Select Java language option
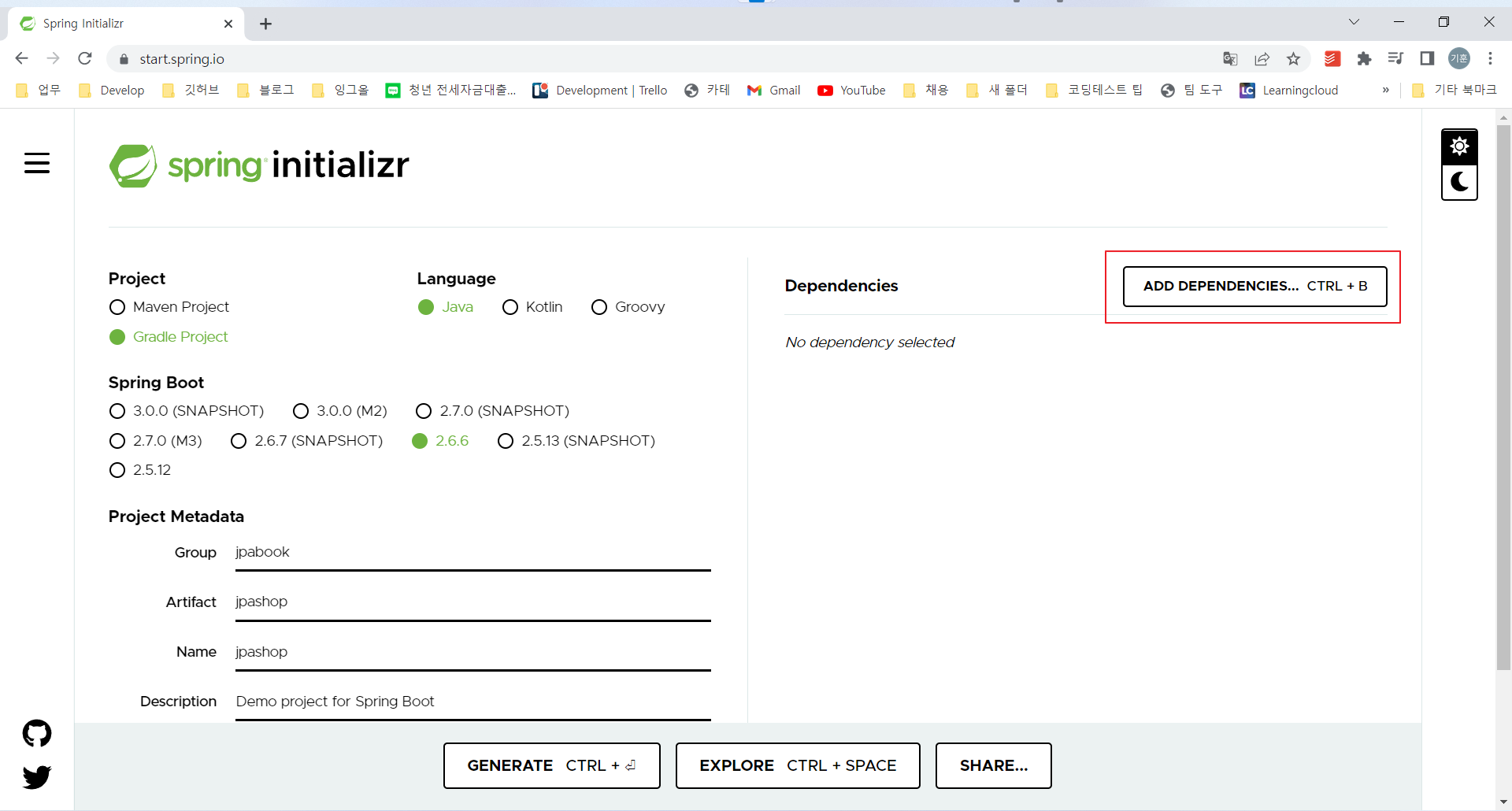The image size is (1512, 811). pyautogui.click(x=426, y=307)
